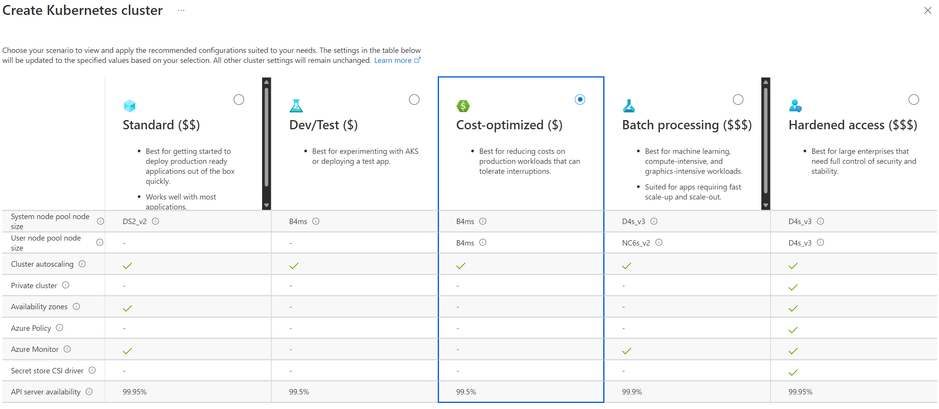The width and height of the screenshot is (939, 409).
Task: Click the Batch processing card scrollbar up arrow
Action: (x=765, y=82)
